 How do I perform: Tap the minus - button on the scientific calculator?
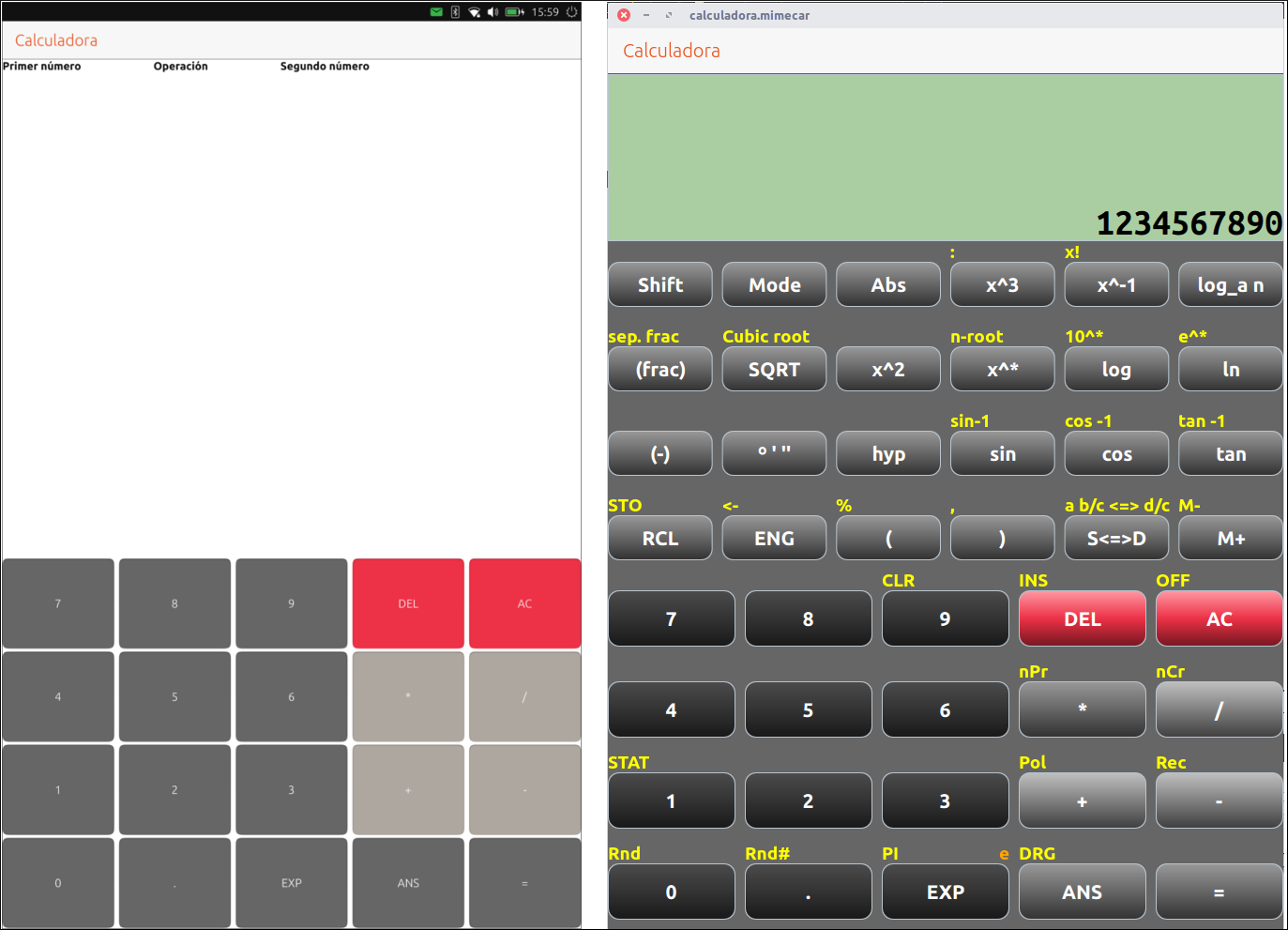[x=1220, y=800]
